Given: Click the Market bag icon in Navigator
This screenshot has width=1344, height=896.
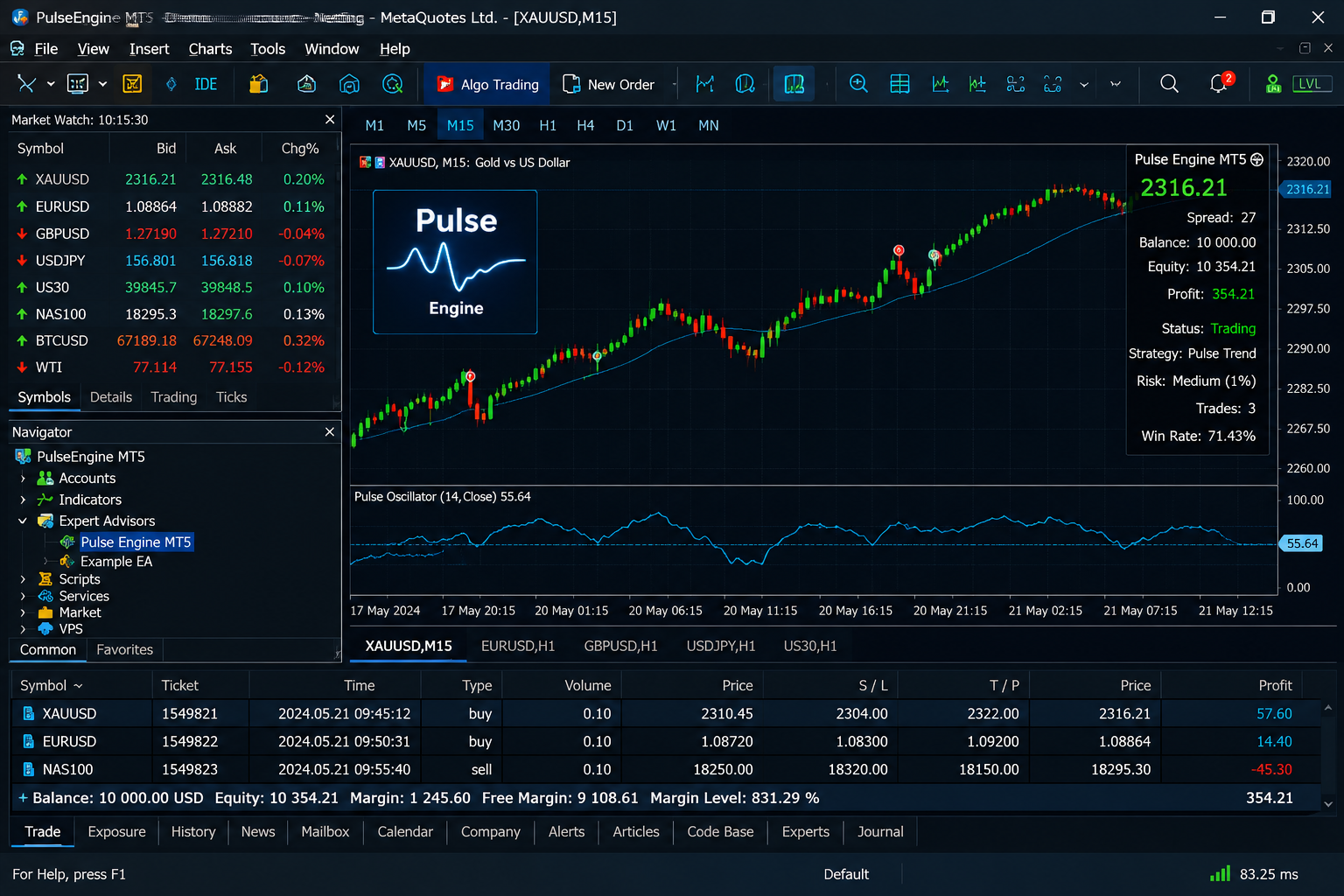Looking at the screenshot, I should pos(45,612).
